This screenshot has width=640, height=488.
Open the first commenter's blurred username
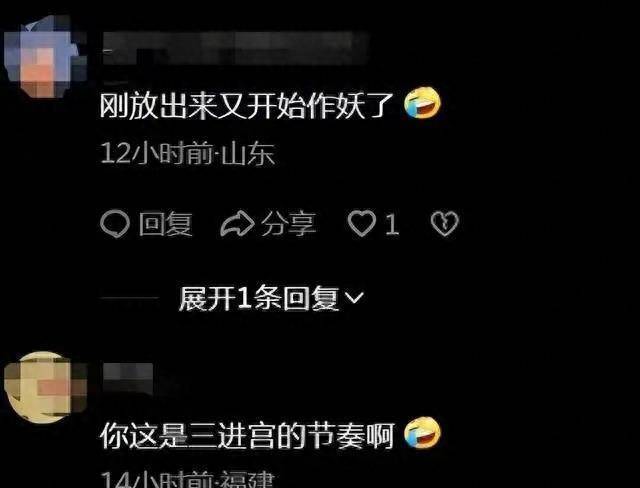click(x=235, y=49)
